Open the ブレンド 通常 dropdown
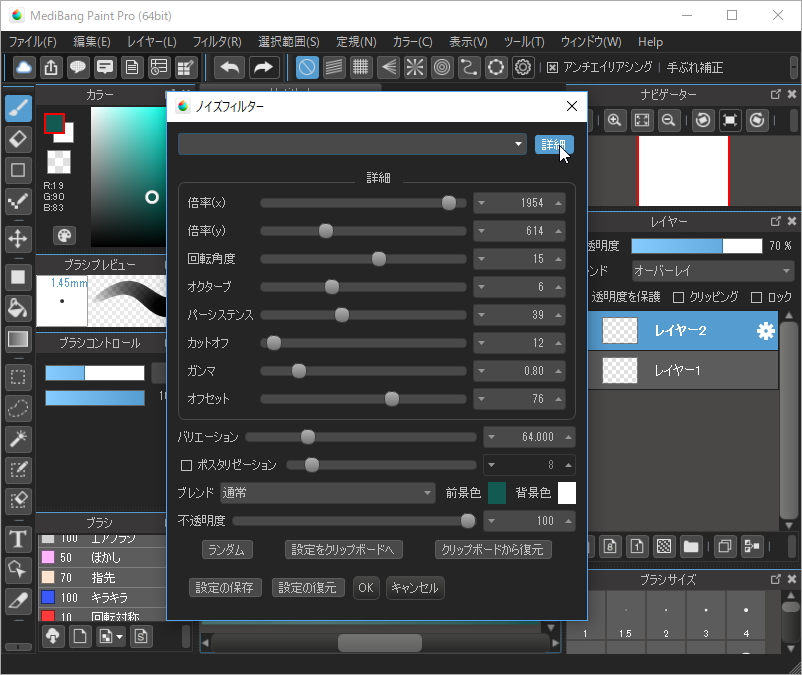The height and width of the screenshot is (675, 802). coord(328,493)
